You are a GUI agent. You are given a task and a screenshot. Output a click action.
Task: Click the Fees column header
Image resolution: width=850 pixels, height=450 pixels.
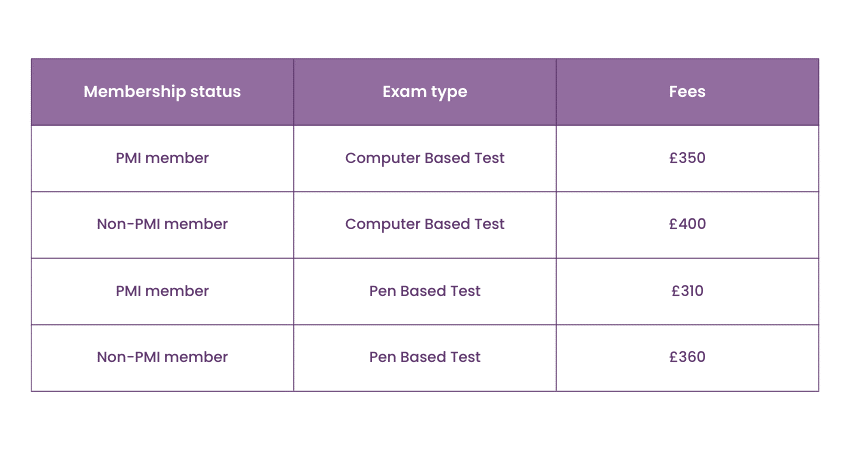coord(687,92)
